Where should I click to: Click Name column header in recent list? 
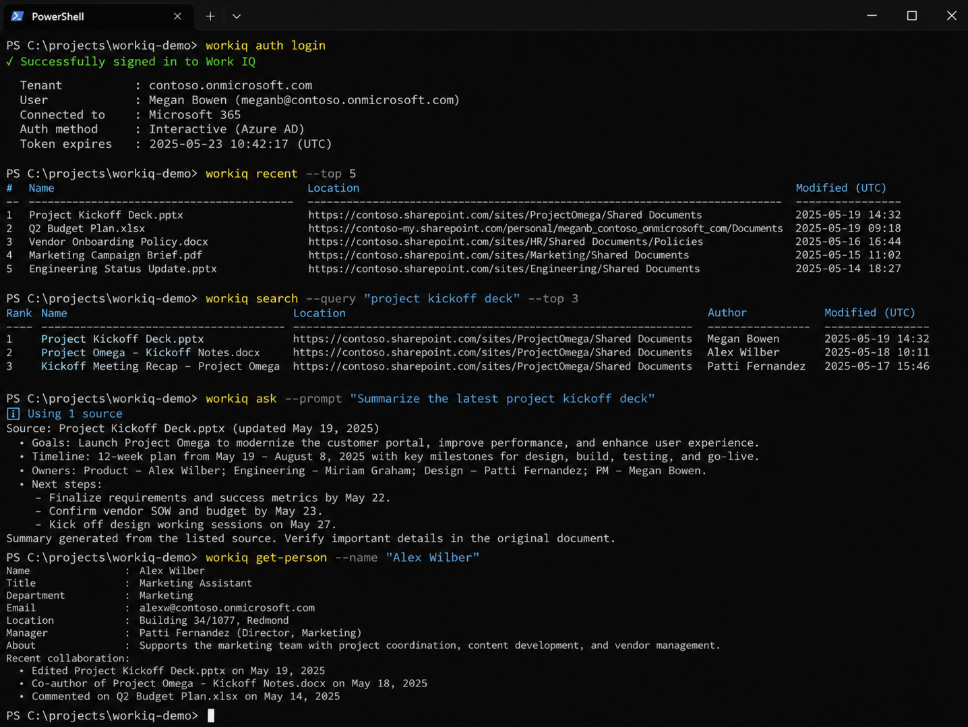[x=41, y=188]
